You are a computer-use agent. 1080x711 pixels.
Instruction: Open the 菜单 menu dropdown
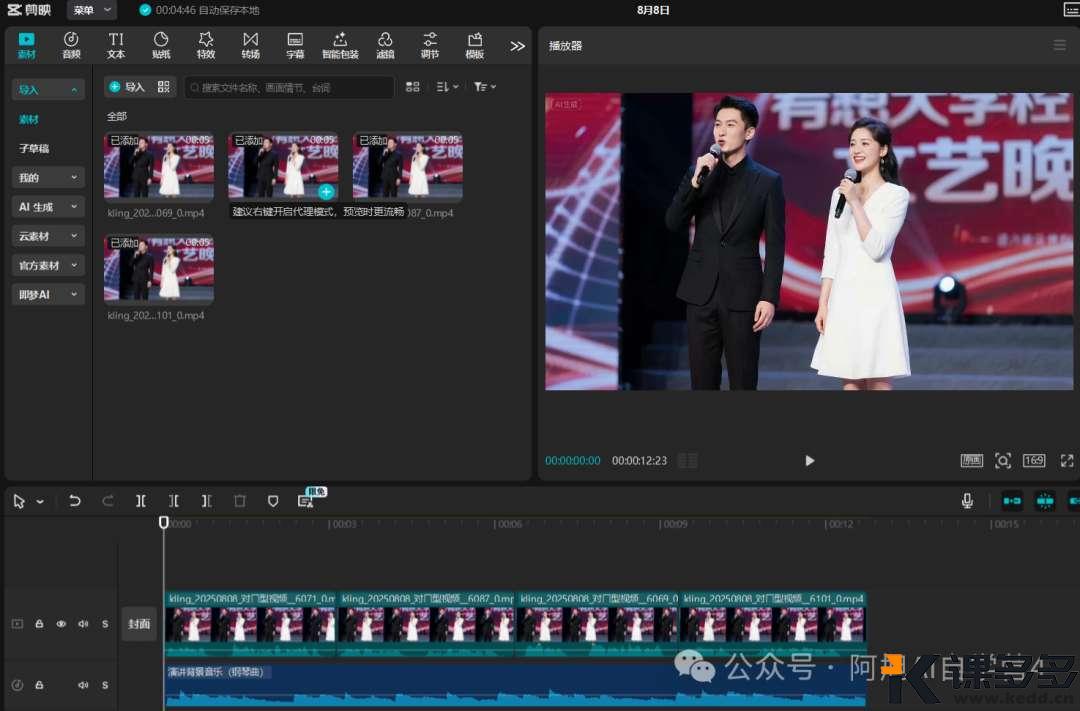(92, 10)
